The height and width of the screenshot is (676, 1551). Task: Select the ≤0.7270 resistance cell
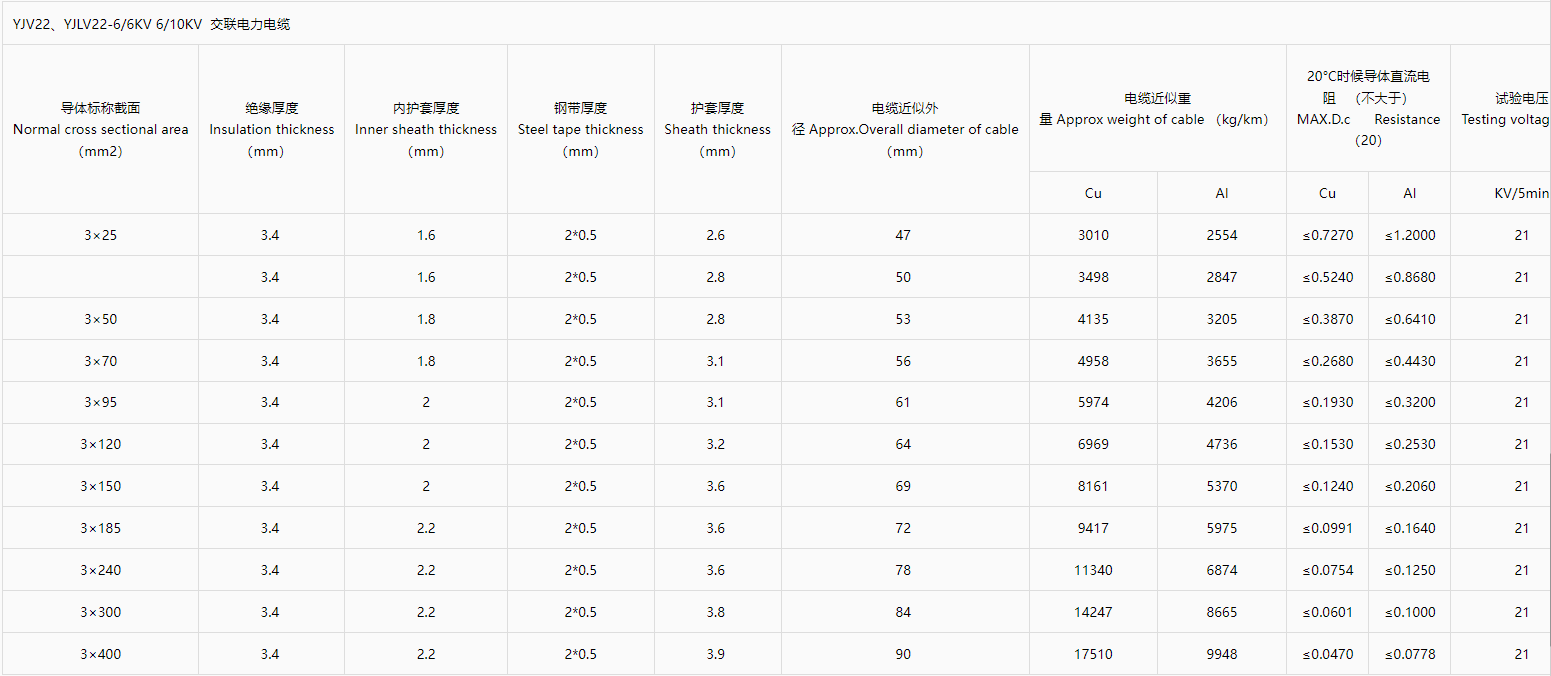1327,235
